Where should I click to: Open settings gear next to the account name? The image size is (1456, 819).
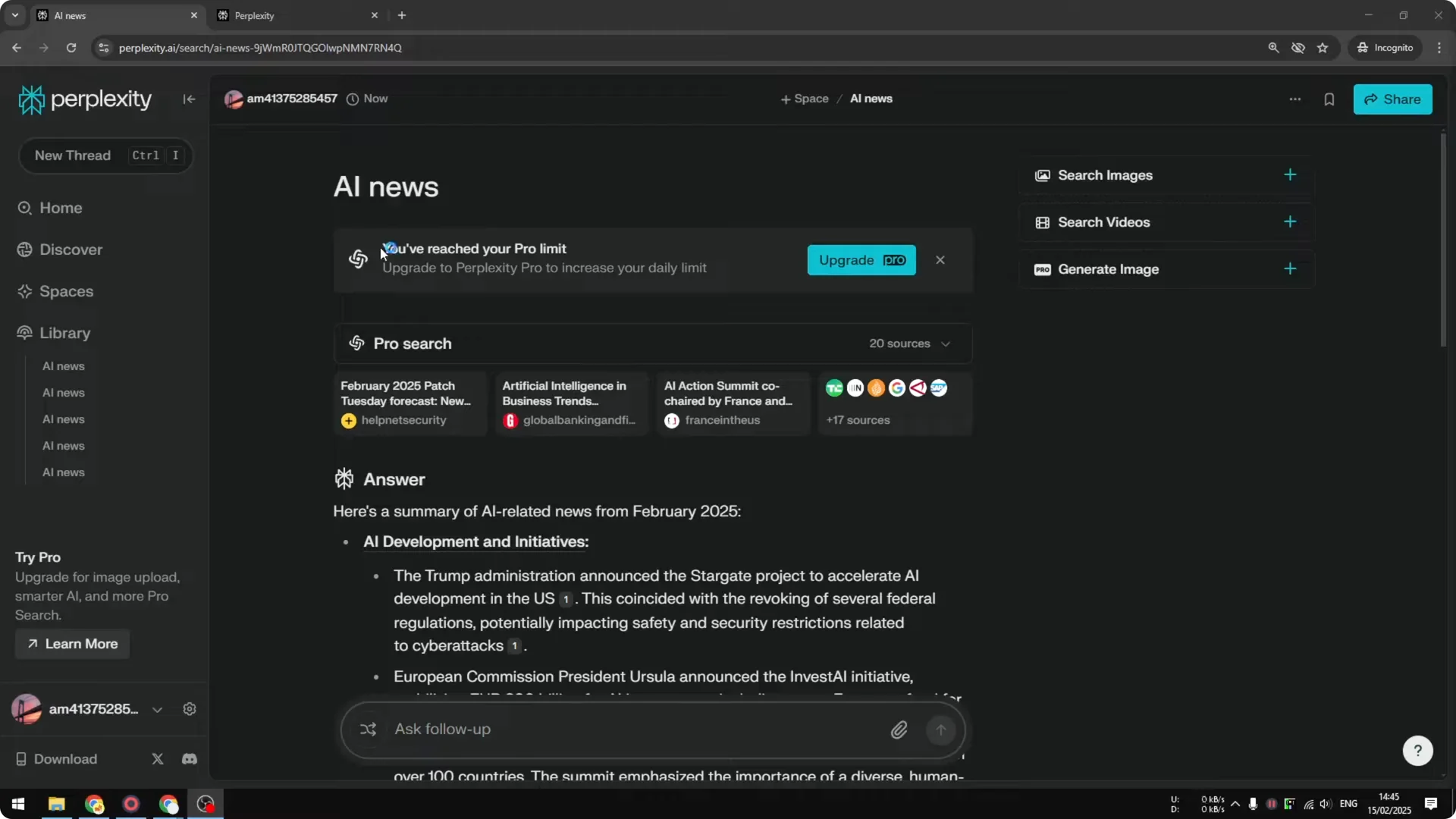189,708
